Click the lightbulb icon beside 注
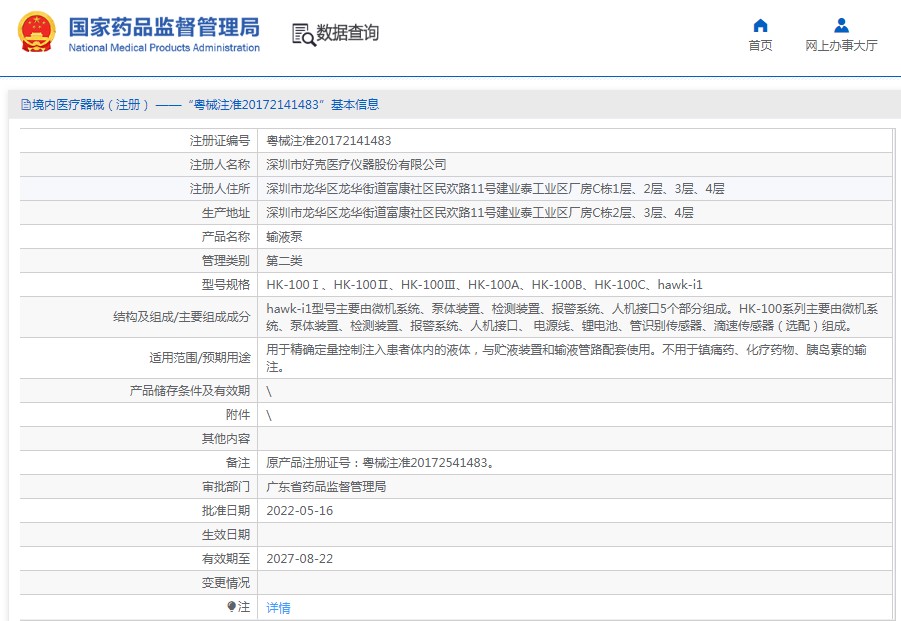Viewport: 901px width, 621px height. tap(231, 606)
